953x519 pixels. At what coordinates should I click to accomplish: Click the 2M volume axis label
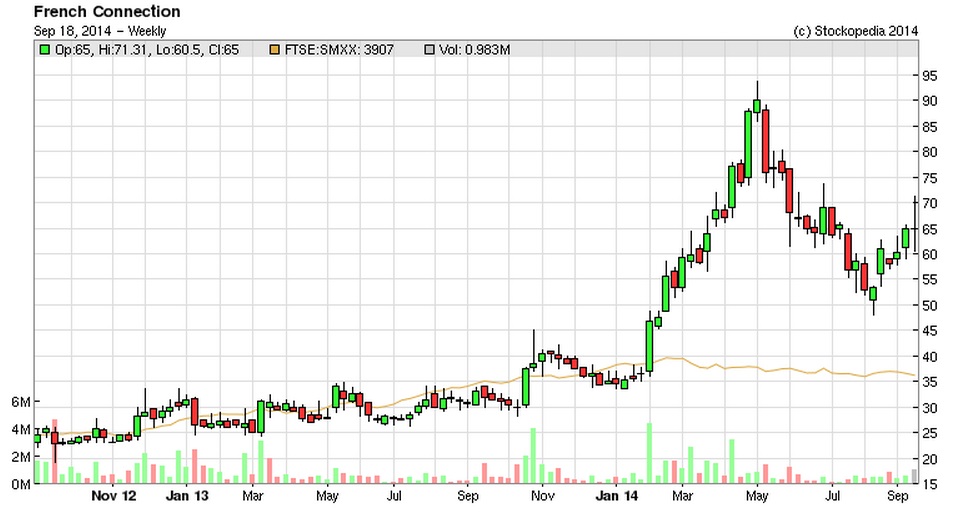pyautogui.click(x=21, y=457)
